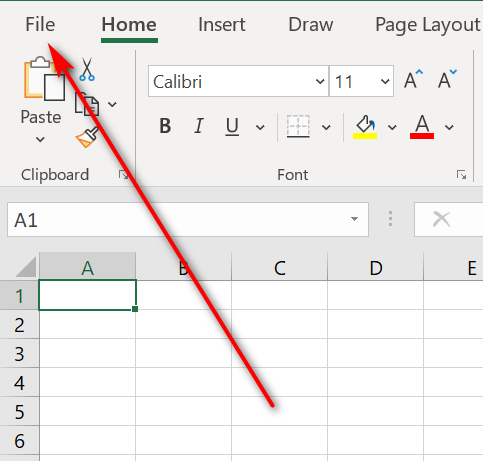Select the Format Painter brush

click(x=87, y=137)
